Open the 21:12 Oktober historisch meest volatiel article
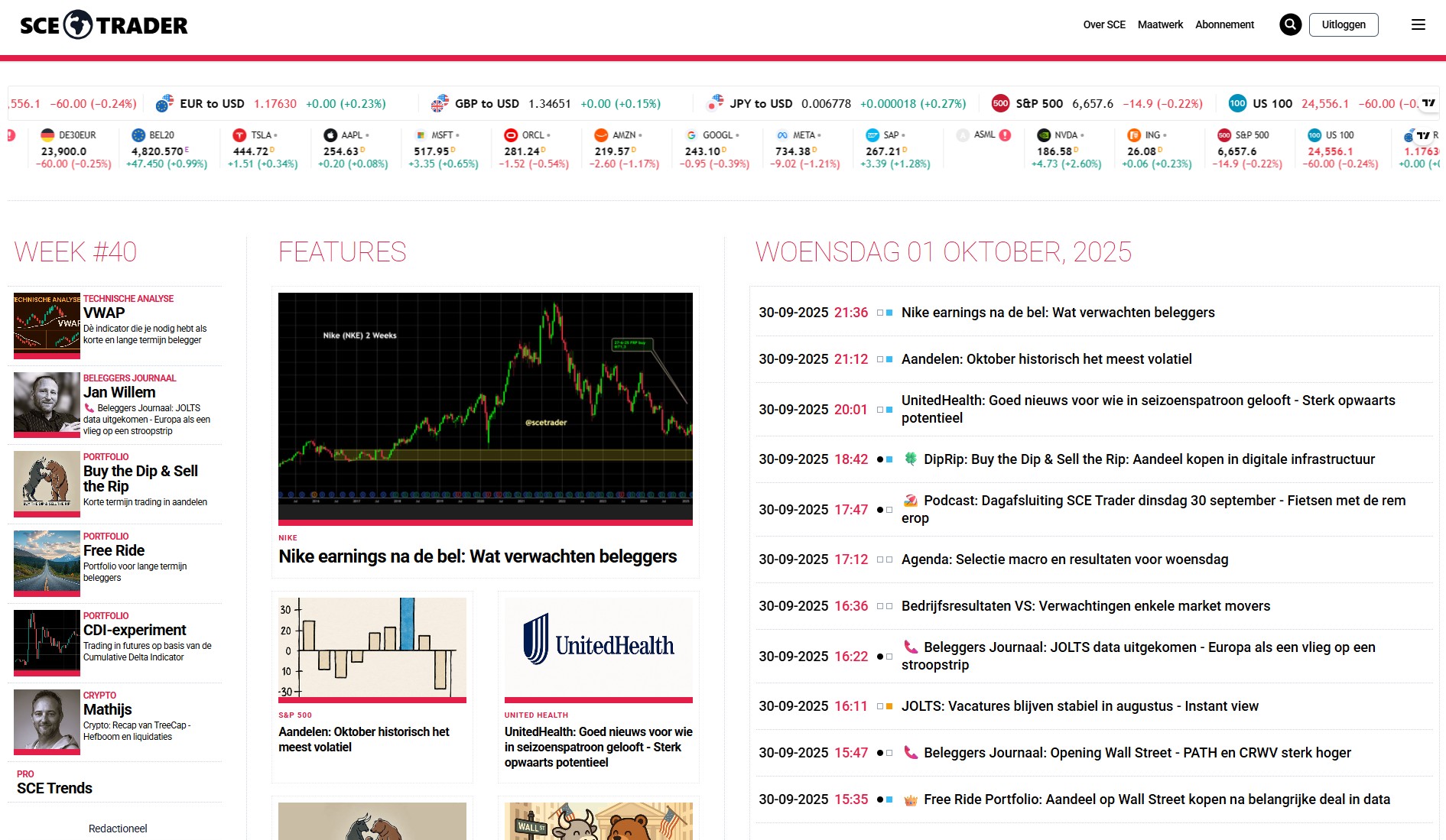1446x840 pixels. [x=1047, y=359]
